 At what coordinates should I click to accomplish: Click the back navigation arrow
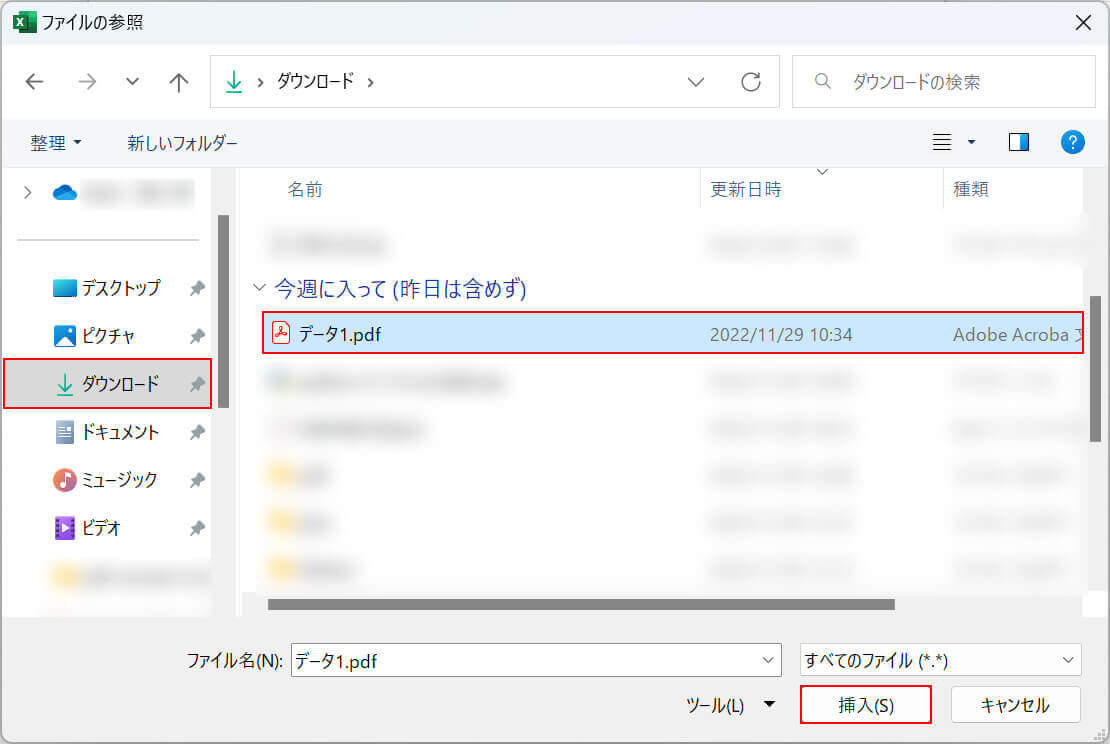click(35, 82)
